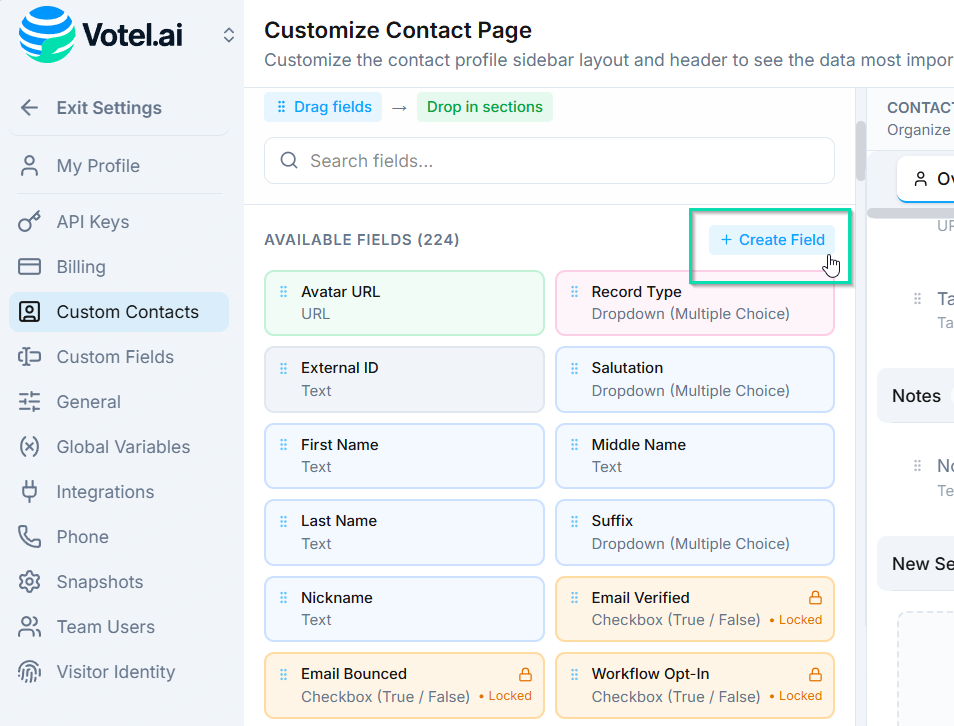Click the Snapshots gear icon
The height and width of the screenshot is (726, 954).
(30, 582)
